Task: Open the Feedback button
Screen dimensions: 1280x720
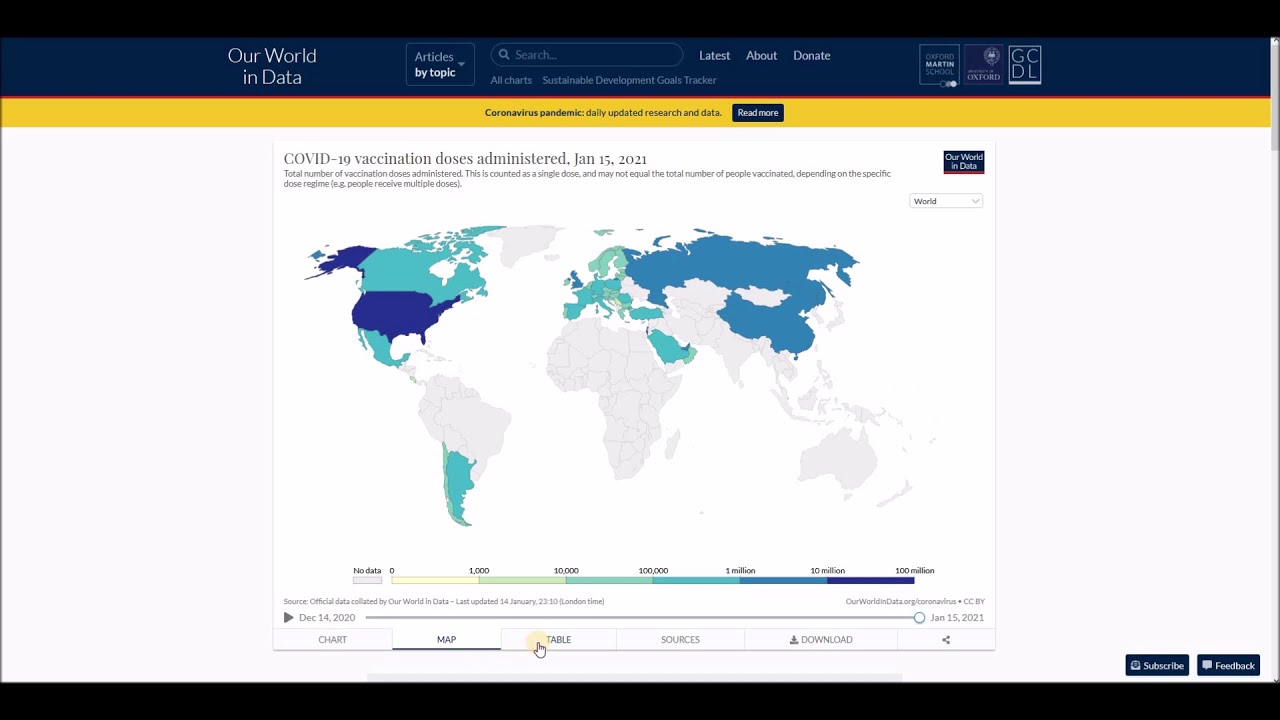Action: (x=1228, y=666)
